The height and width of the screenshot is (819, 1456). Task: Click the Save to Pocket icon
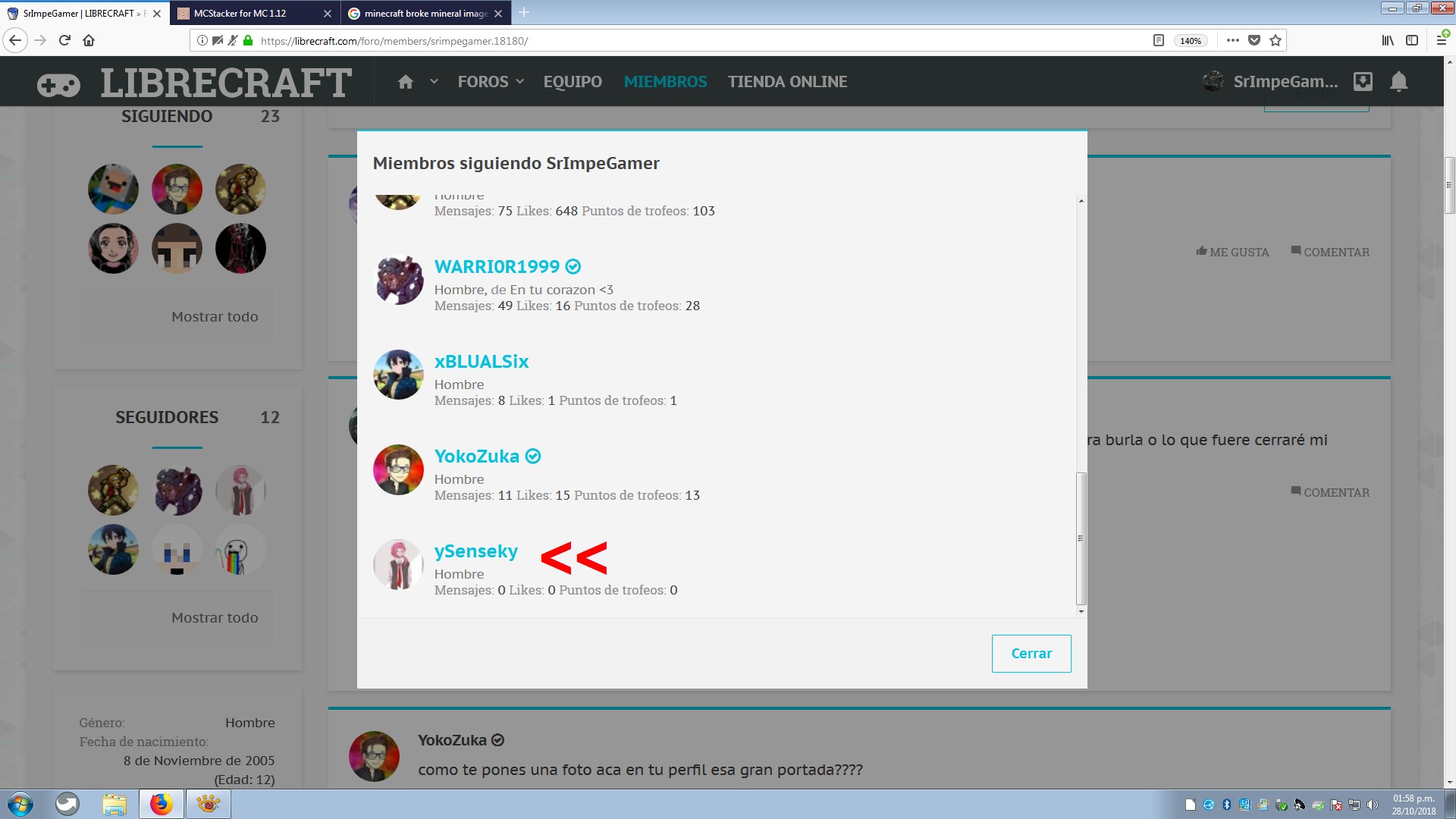(x=1254, y=40)
